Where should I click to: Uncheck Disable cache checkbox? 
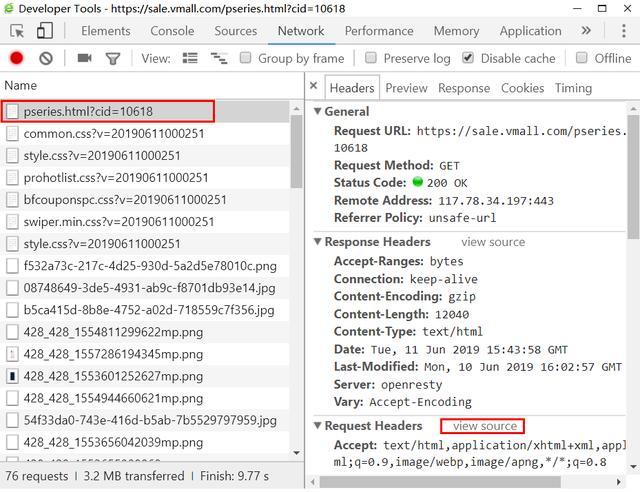click(x=468, y=58)
